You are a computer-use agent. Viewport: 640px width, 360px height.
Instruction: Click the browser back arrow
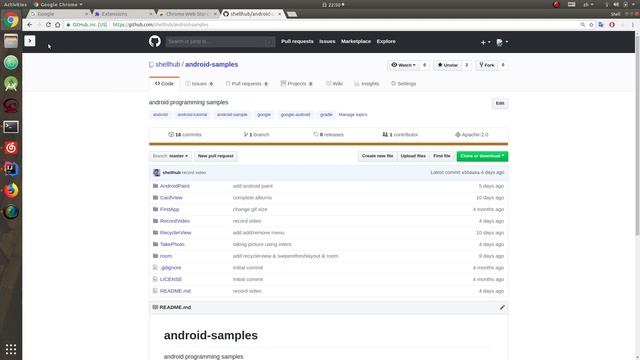coord(29,24)
